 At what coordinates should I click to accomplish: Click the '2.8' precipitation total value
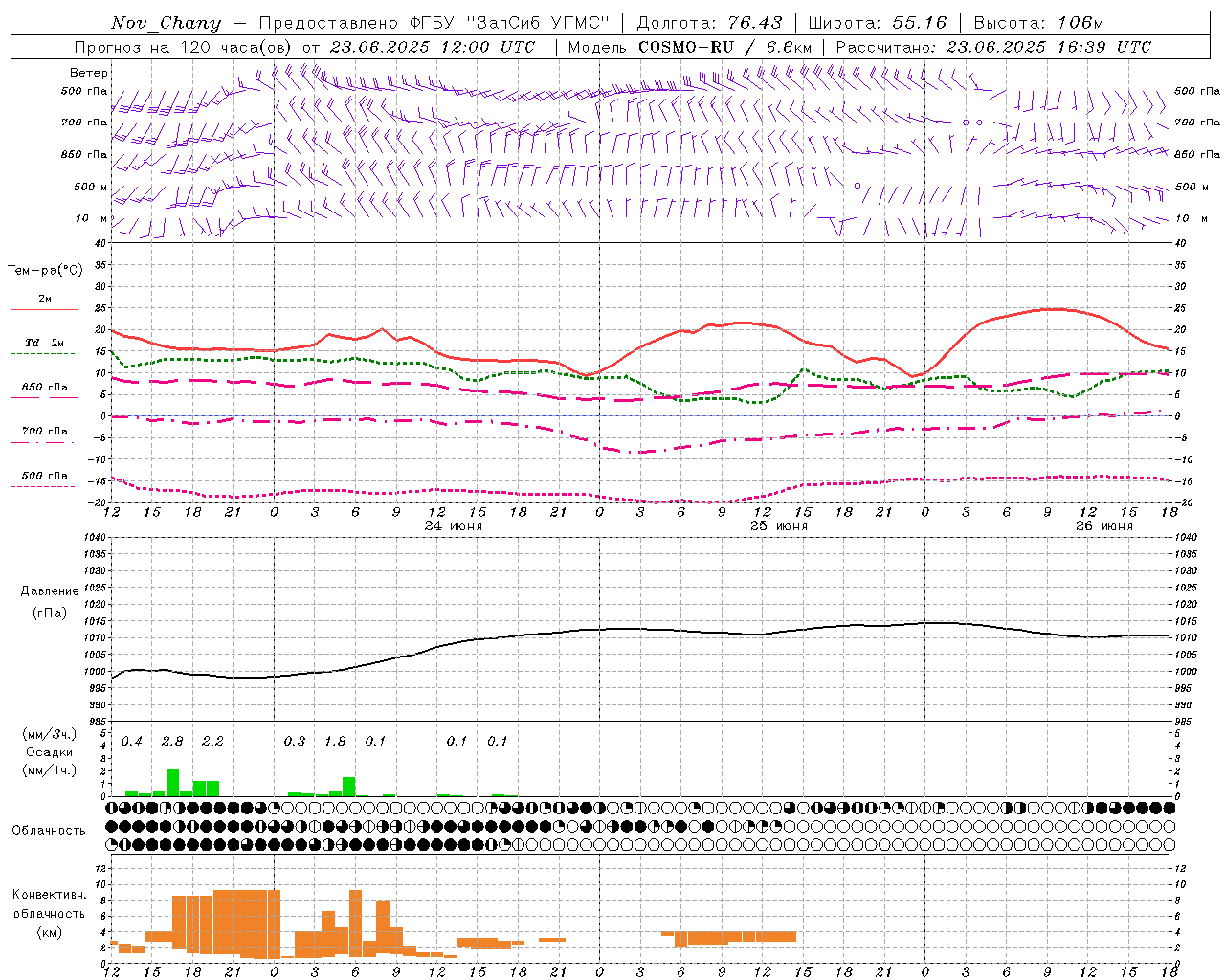(172, 741)
